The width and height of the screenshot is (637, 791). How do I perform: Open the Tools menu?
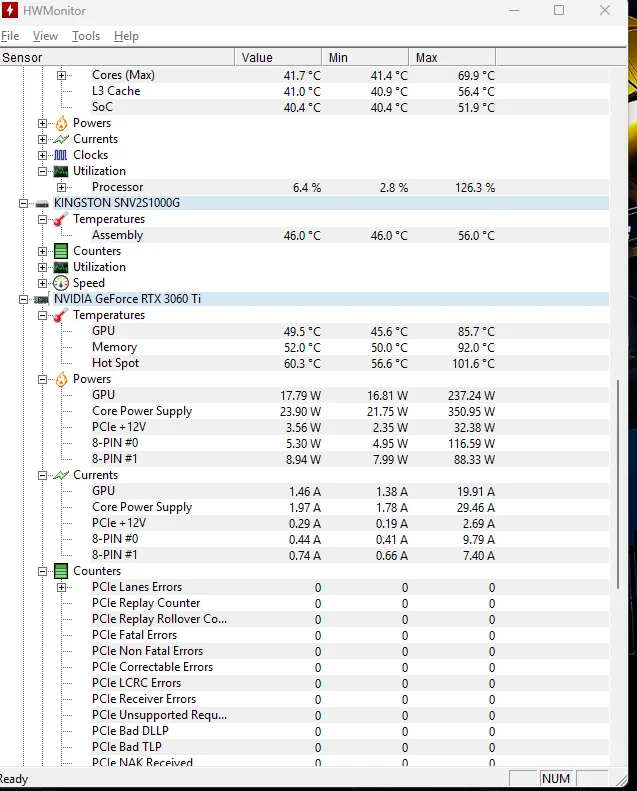click(86, 36)
